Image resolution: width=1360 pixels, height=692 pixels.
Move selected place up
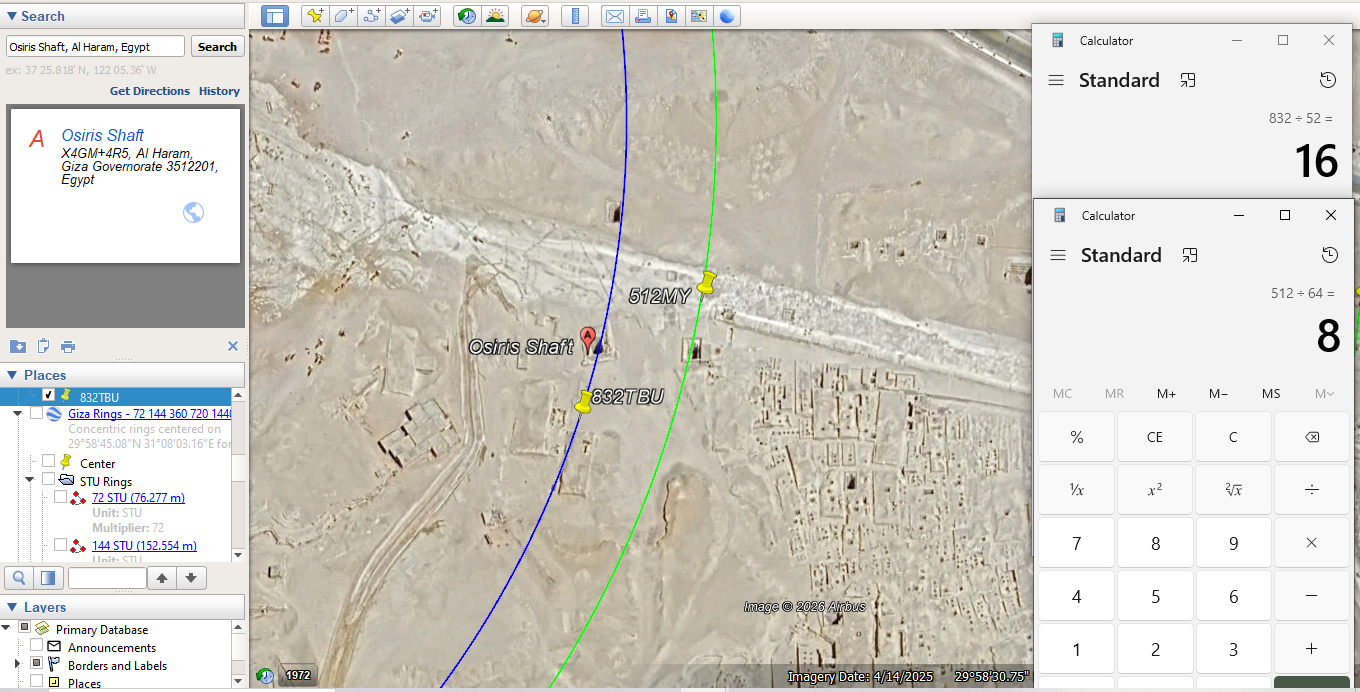tap(162, 577)
